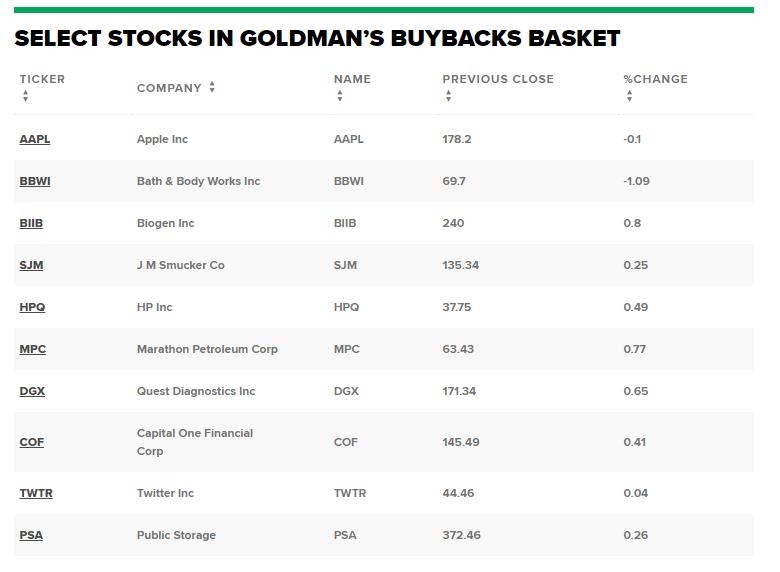Open the DGX ticker link
This screenshot has height=572, width=780.
pos(32,391)
